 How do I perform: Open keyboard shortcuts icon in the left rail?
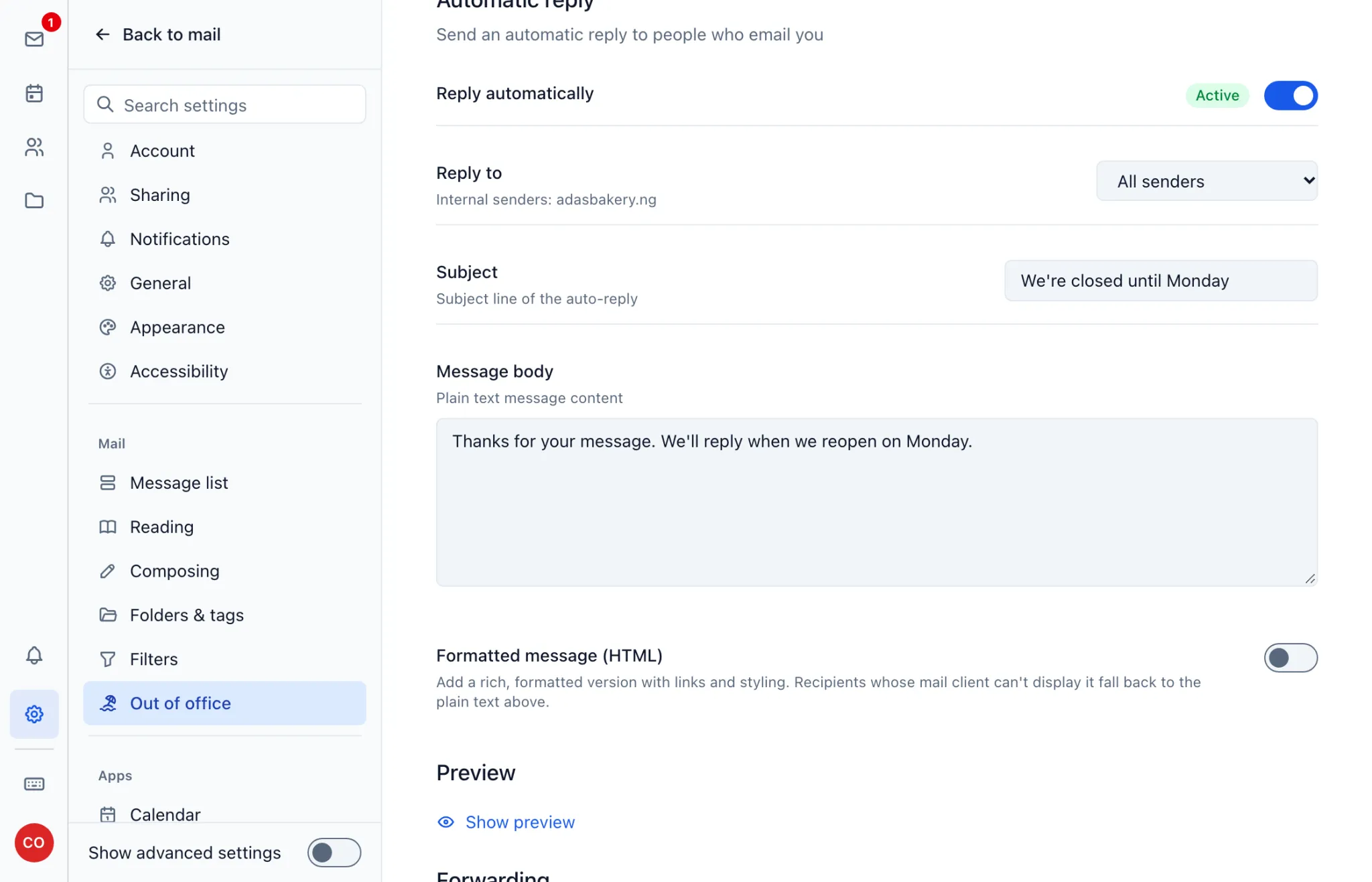pos(34,784)
